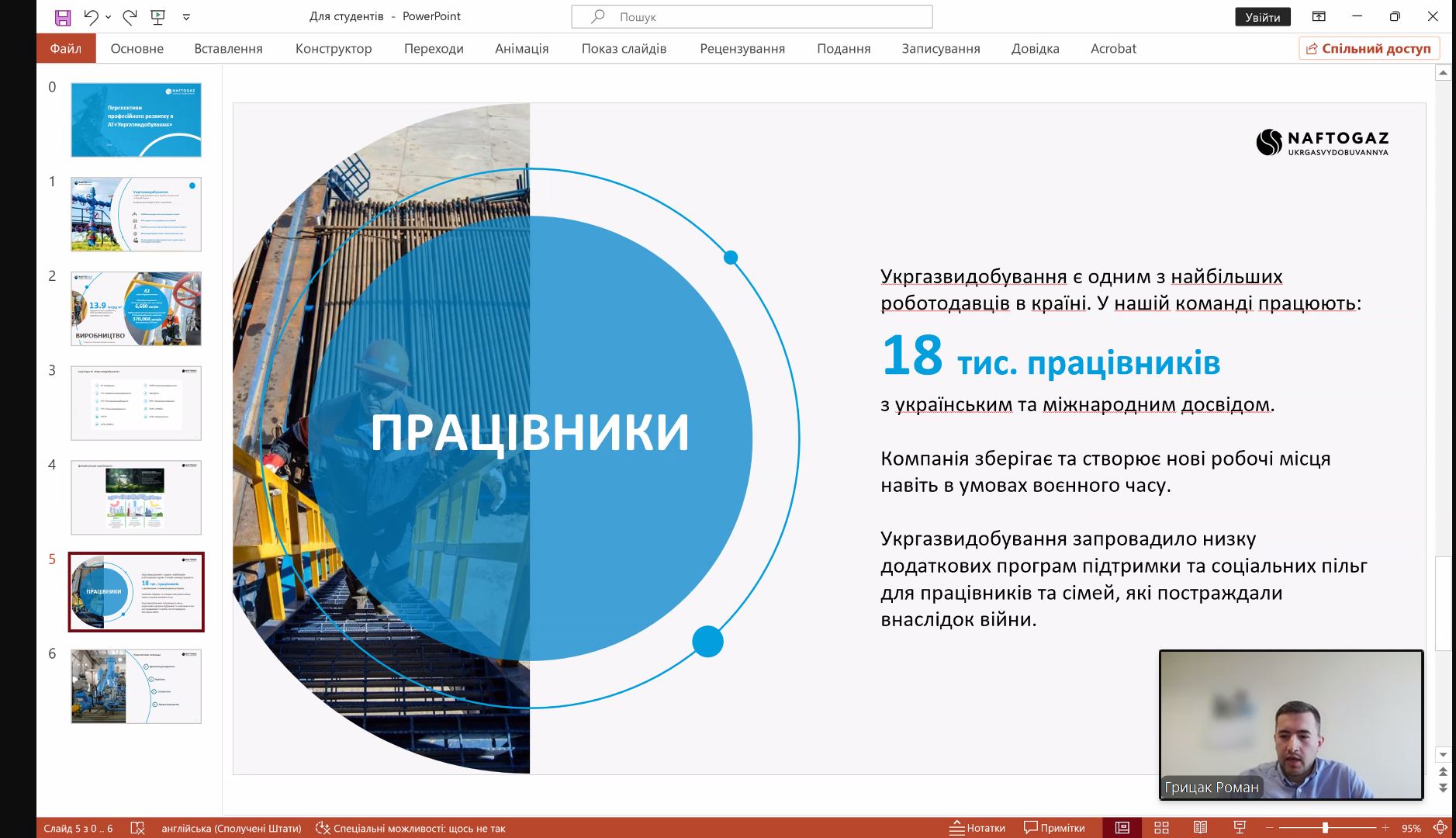1456x838 pixels.
Task: Click the 95% zoom level
Action: 1411,828
